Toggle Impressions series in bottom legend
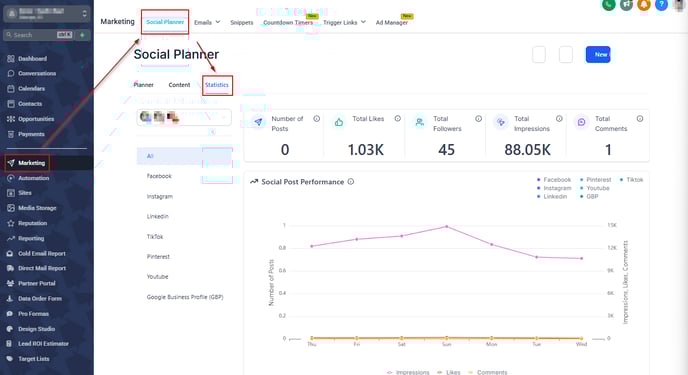688x375 pixels. click(x=408, y=372)
